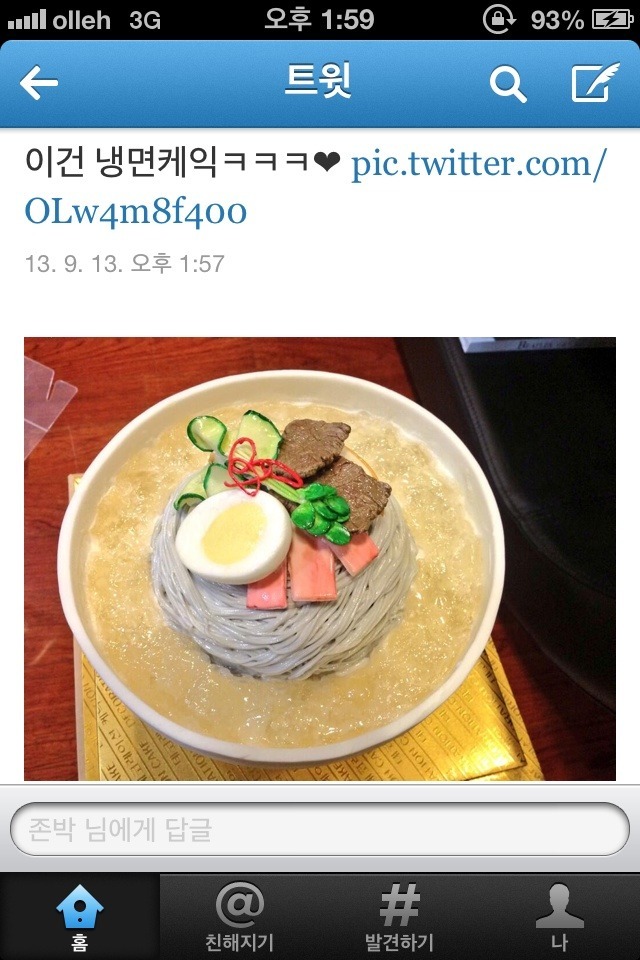Open the 발견하기 discover tab
The height and width of the screenshot is (960, 640).
coord(399,916)
